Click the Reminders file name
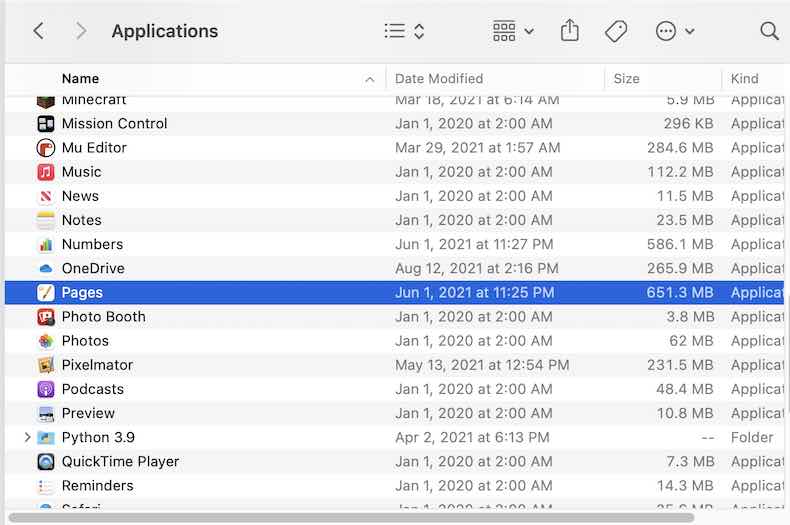Viewport: 790px width, 525px height. point(97,486)
